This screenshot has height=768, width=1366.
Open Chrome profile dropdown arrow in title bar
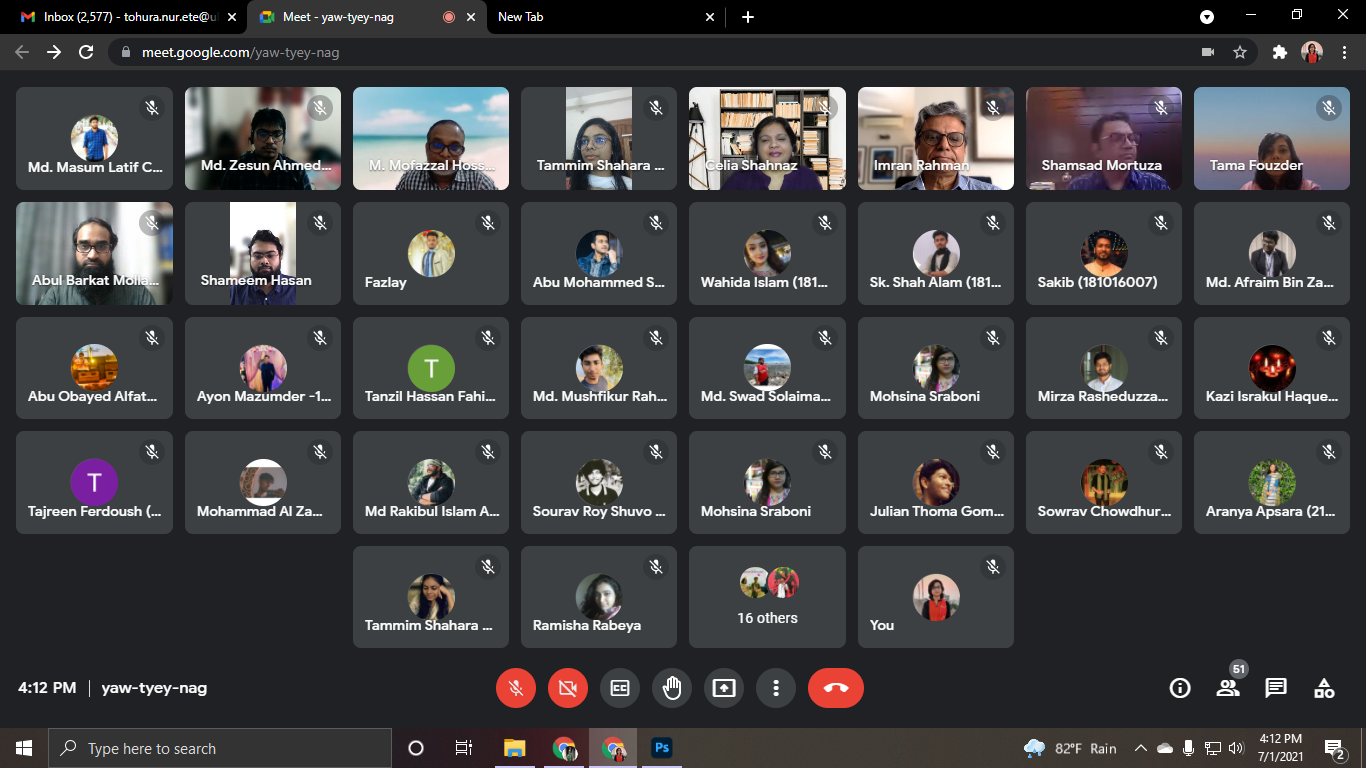click(x=1207, y=16)
